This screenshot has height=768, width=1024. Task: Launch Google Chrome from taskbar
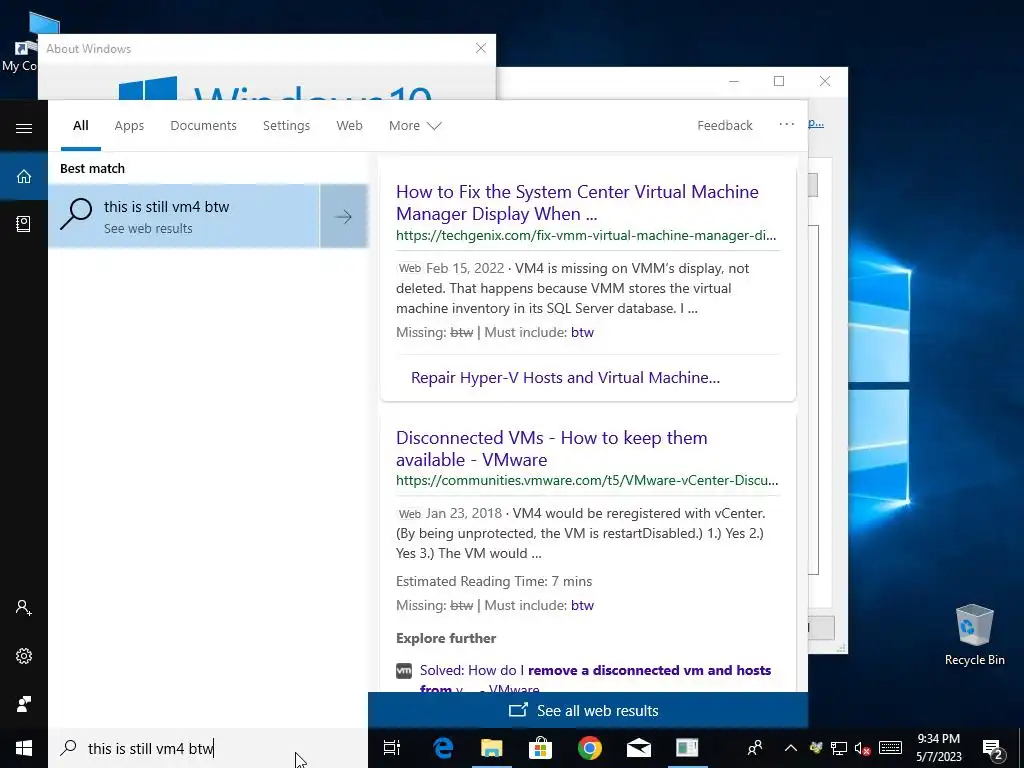tap(590, 748)
